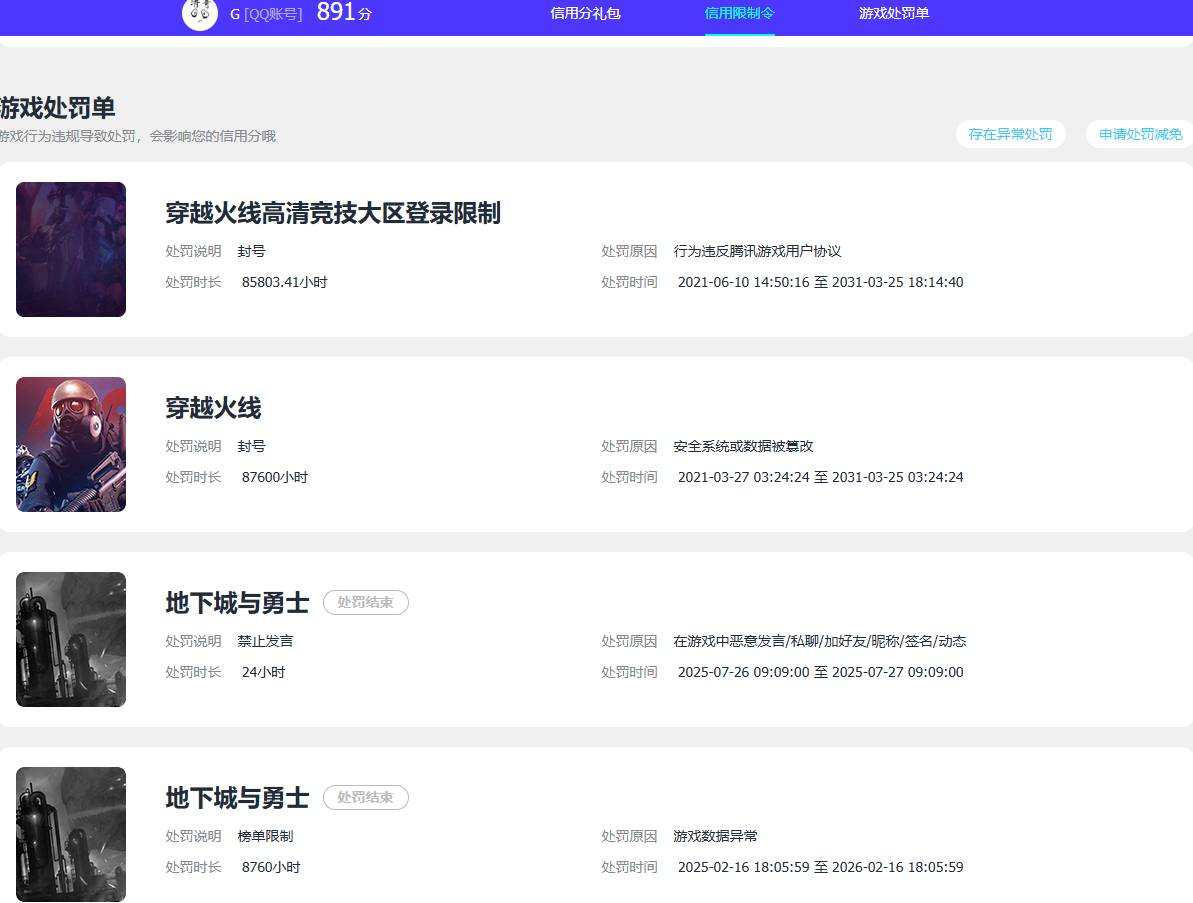Click the 榜单限制 penalty description
This screenshot has height=903, width=1193.
[265, 835]
